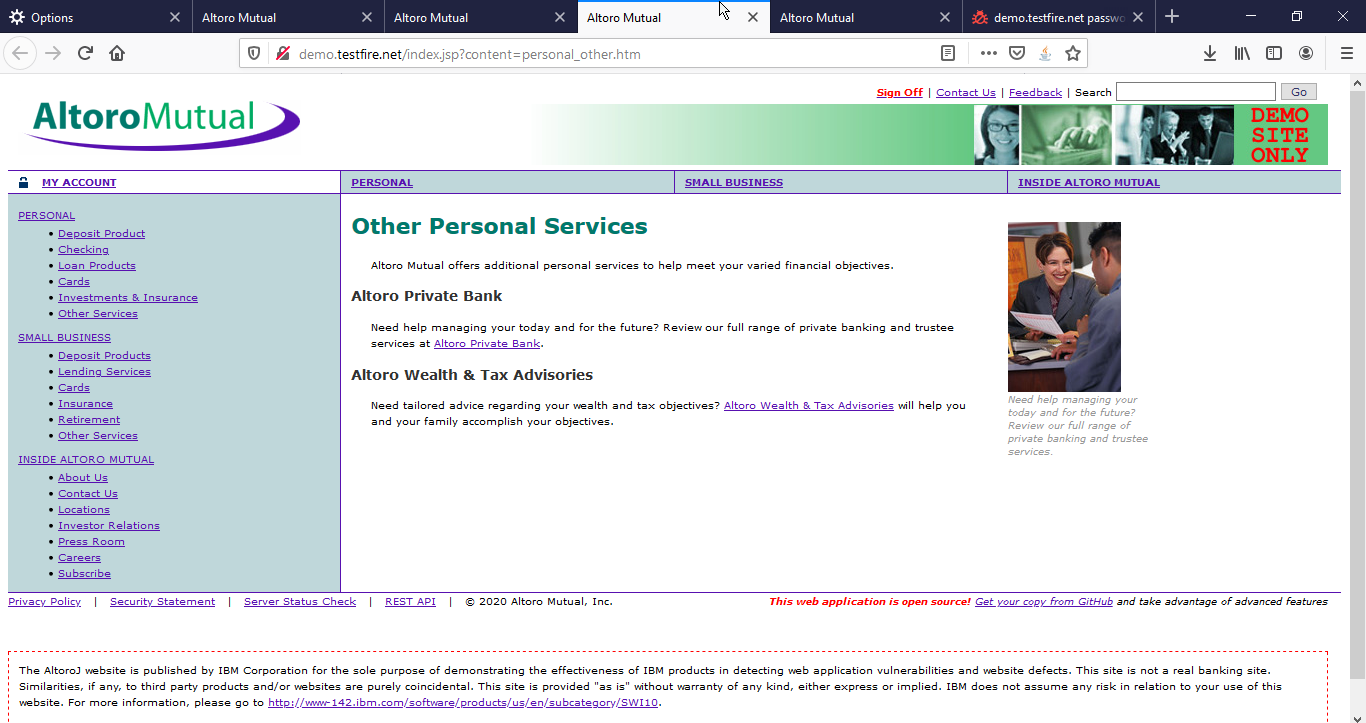Open the Checking link in sidebar
Image resolution: width=1366 pixels, height=723 pixels.
point(83,249)
